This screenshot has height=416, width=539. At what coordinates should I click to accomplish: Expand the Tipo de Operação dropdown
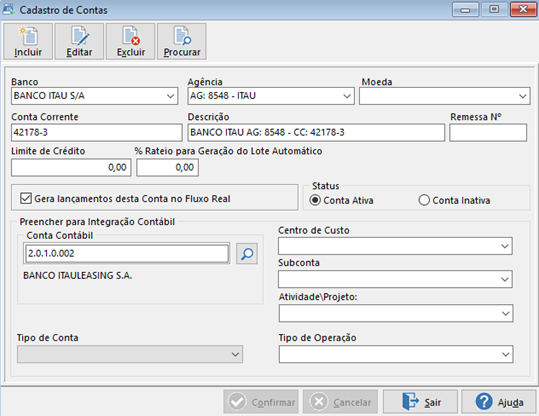pyautogui.click(x=505, y=354)
